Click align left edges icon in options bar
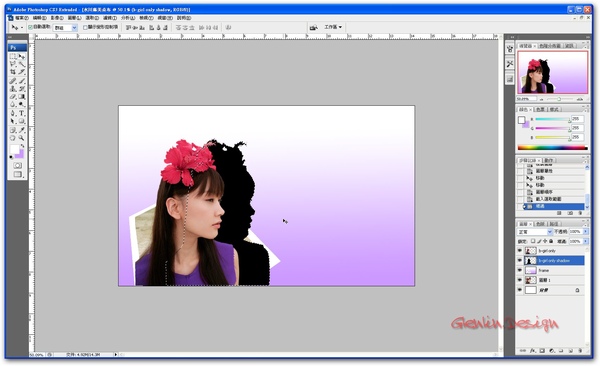600x366 pixels. [152, 28]
